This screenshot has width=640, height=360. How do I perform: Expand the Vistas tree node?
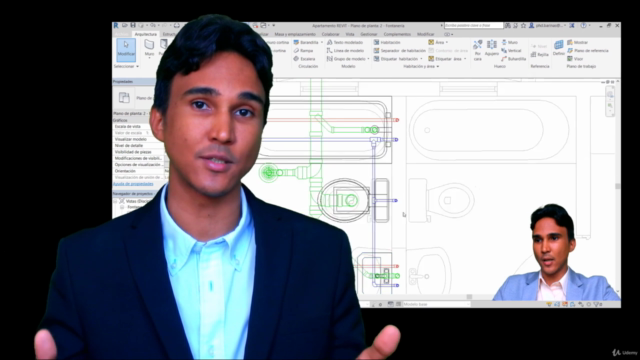(x=116, y=201)
